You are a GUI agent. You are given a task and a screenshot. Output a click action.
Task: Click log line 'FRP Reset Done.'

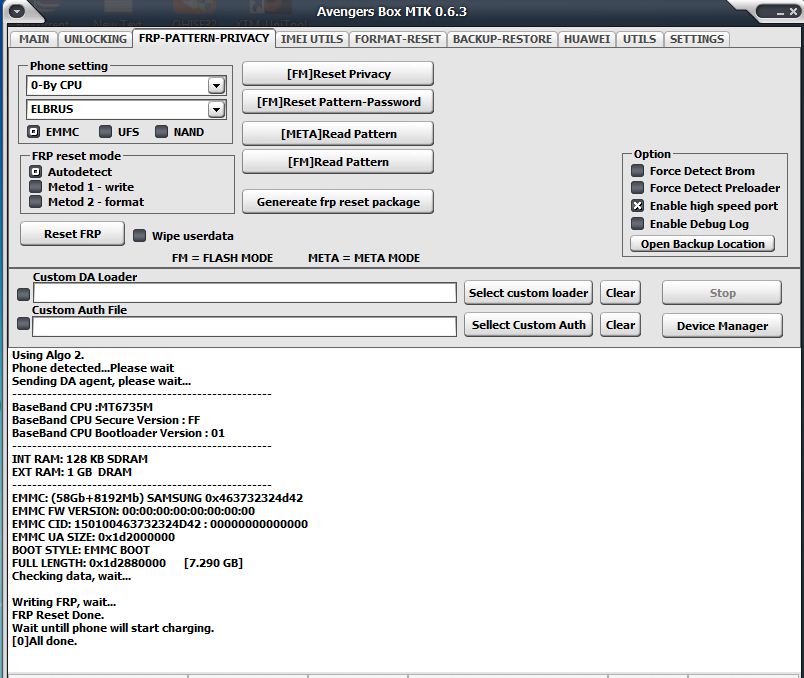(x=58, y=615)
